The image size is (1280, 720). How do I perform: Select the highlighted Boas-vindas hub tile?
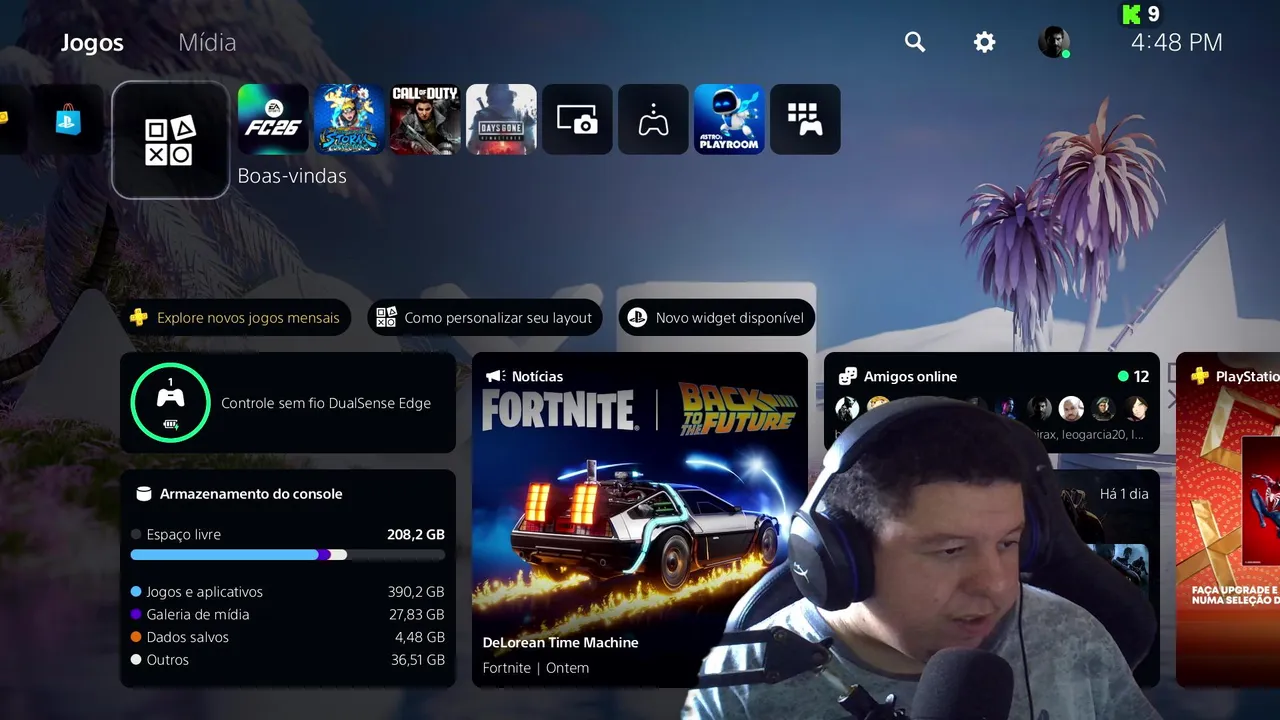(170, 140)
